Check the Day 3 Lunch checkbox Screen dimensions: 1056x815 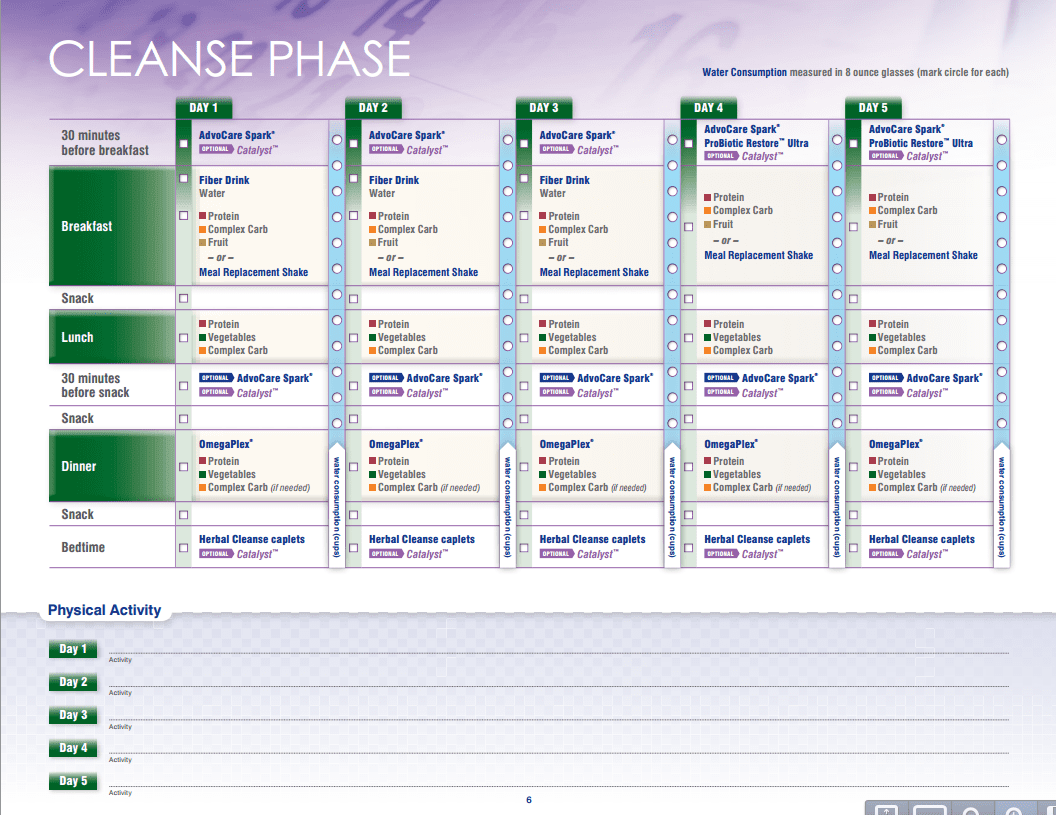(x=524, y=338)
